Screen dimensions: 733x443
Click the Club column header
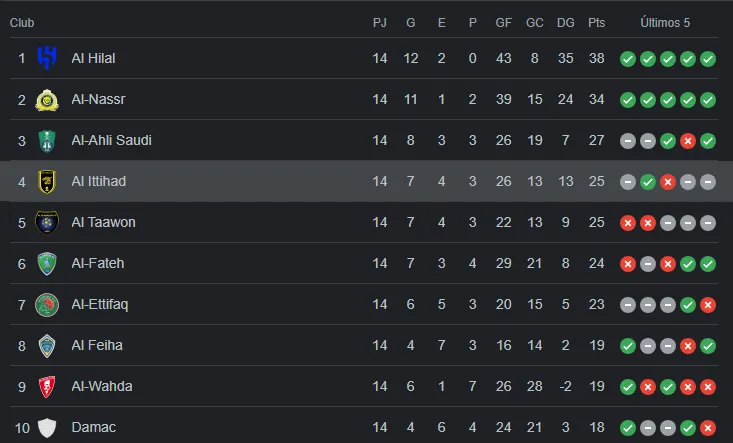pyautogui.click(x=22, y=22)
